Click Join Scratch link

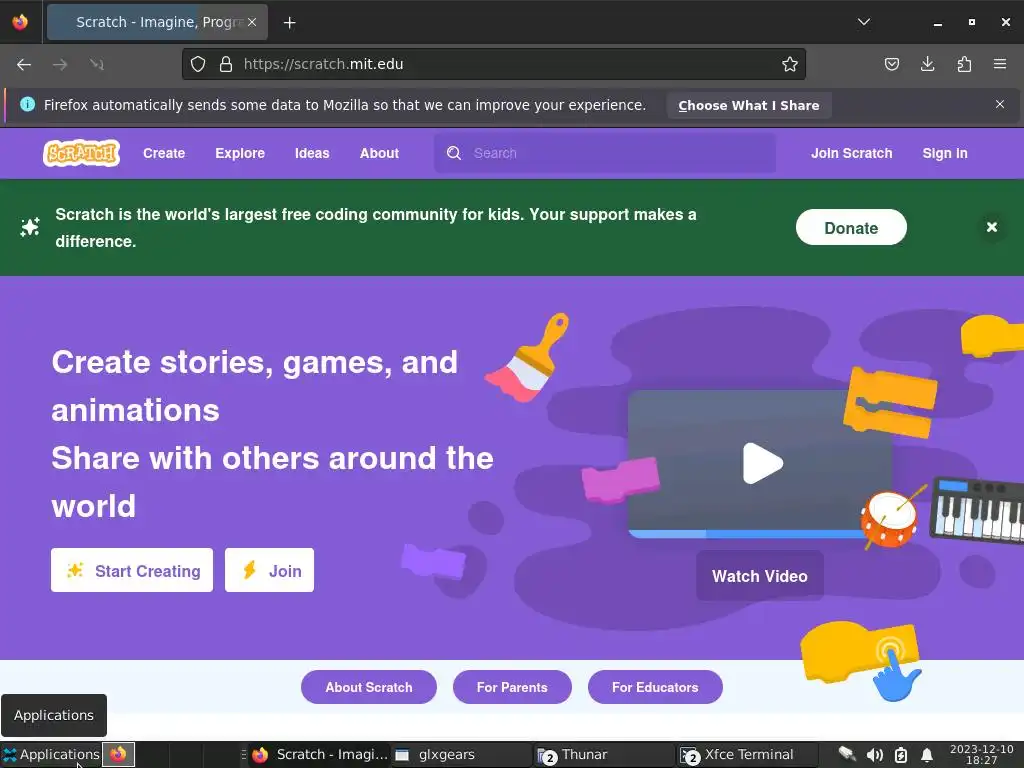[852, 153]
